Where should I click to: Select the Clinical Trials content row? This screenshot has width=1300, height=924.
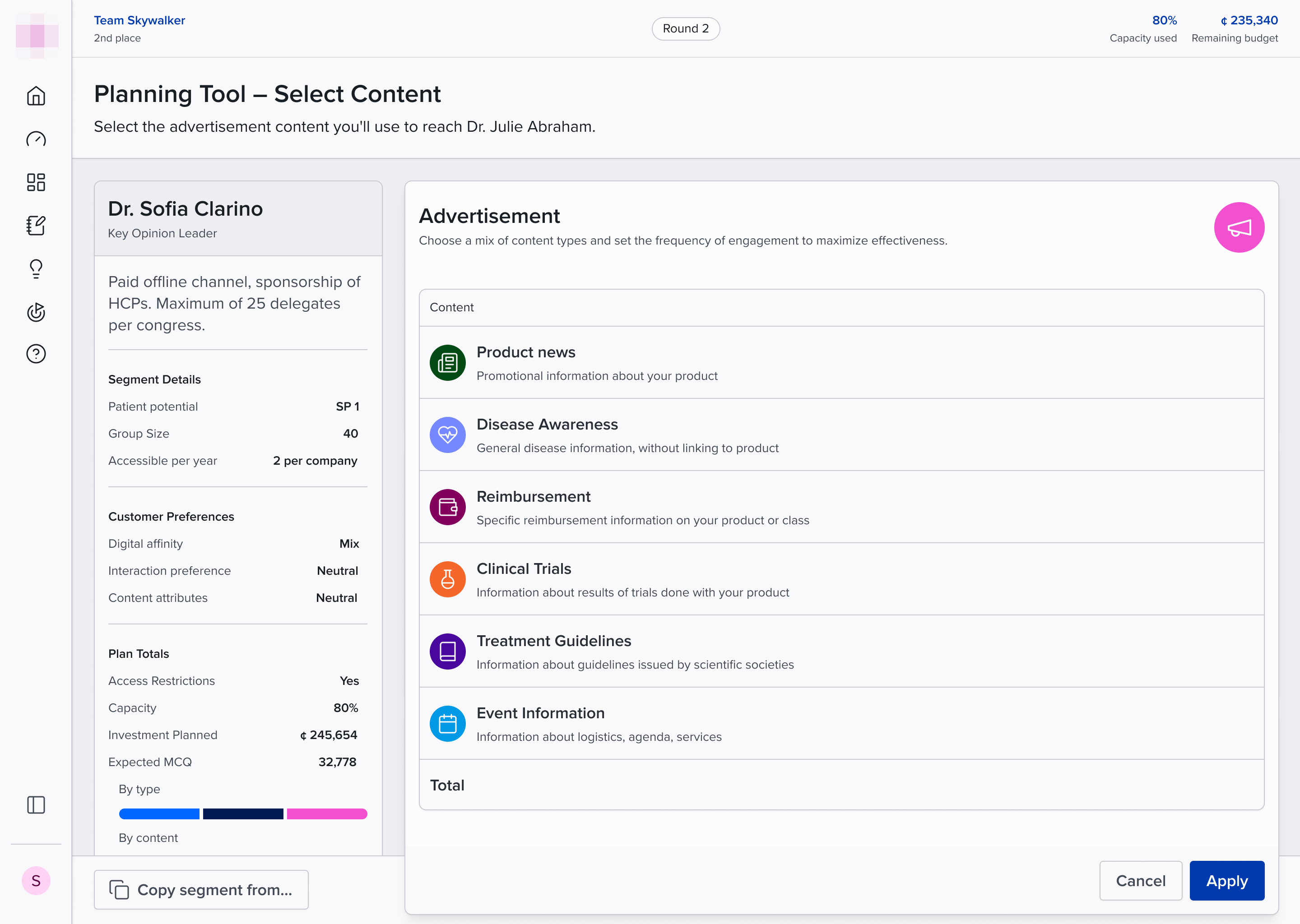841,579
